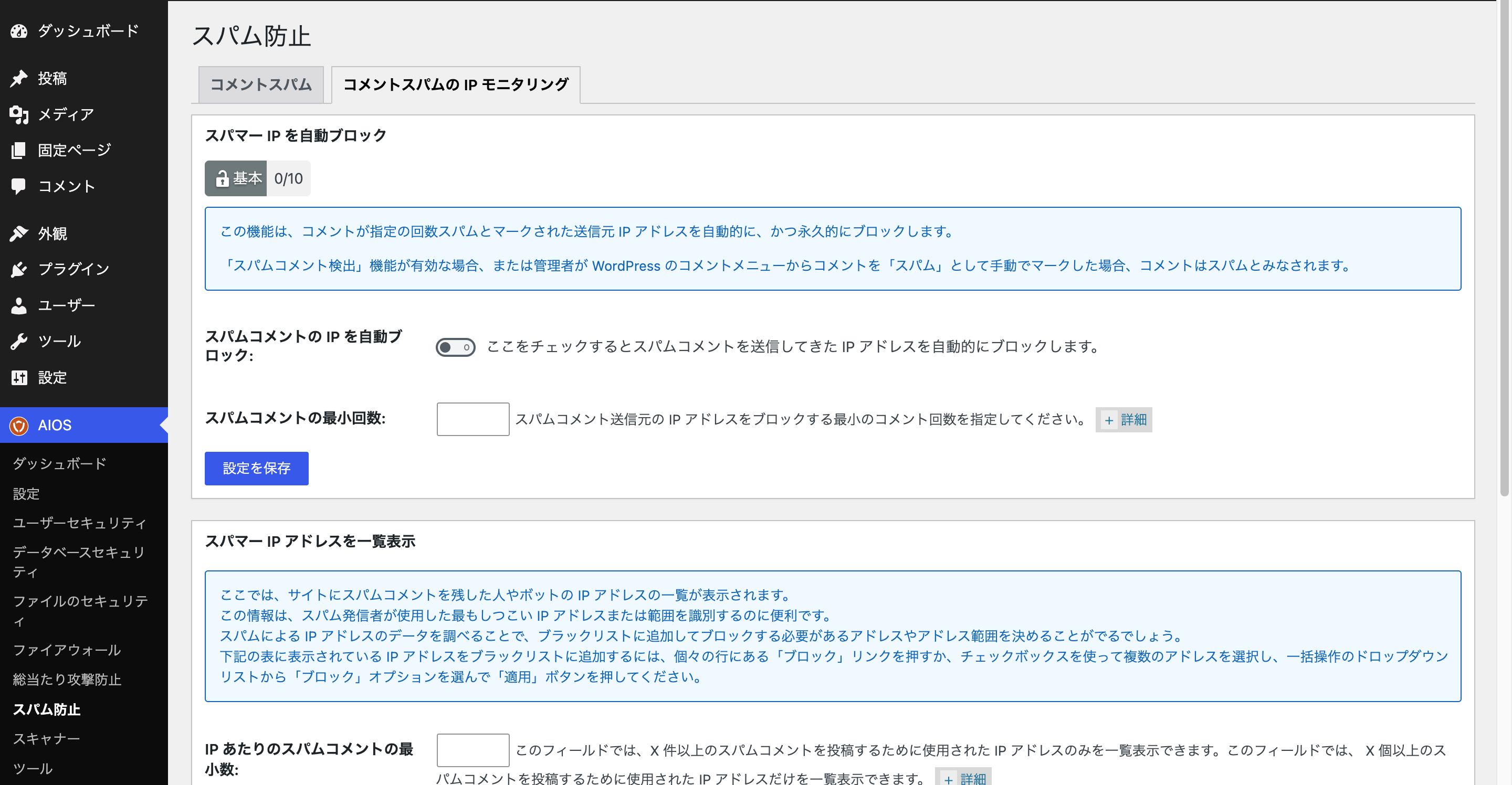Click the media icon beside メディア
Image resolution: width=1512 pixels, height=785 pixels.
pos(19,114)
